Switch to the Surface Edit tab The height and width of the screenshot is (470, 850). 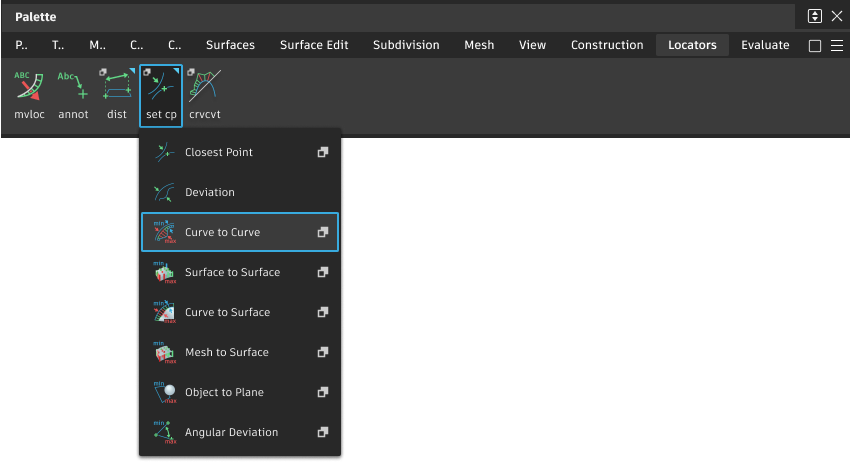(x=314, y=45)
